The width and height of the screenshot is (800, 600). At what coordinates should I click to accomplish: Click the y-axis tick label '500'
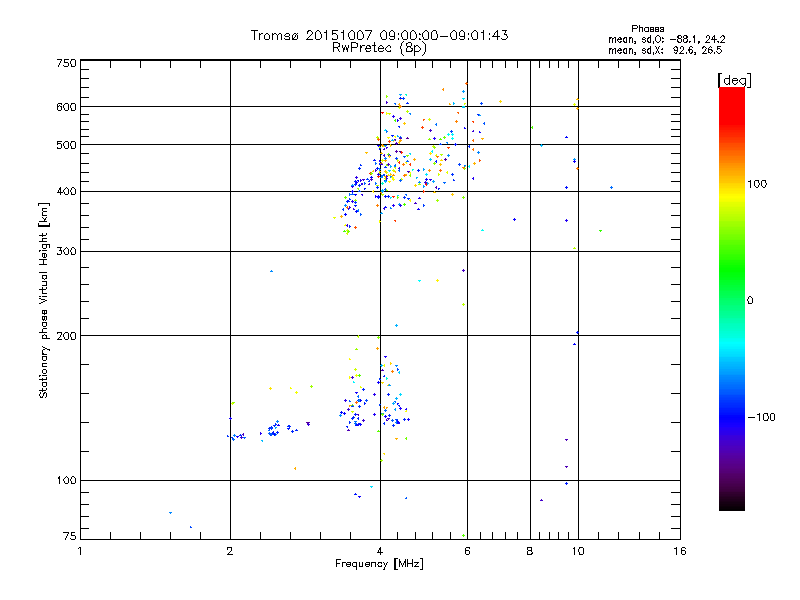coord(66,145)
